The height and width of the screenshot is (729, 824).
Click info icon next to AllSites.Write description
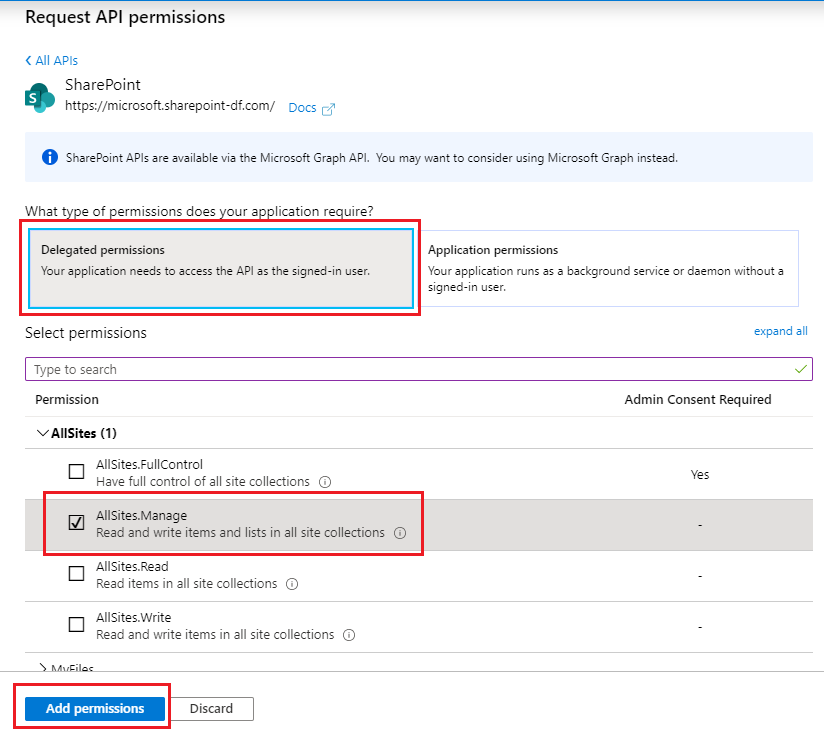click(x=349, y=635)
